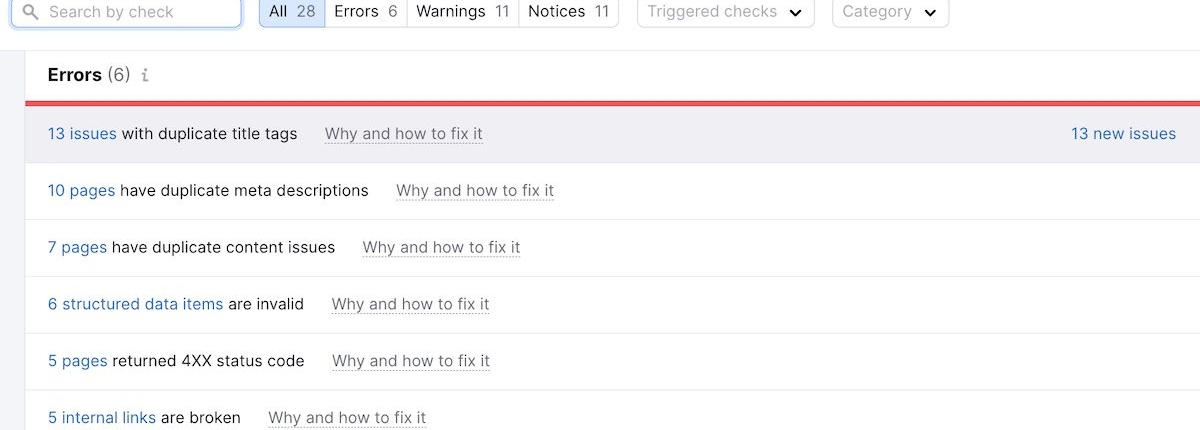
Task: Open 13 issues duplicate title tags link
Action: (82, 134)
